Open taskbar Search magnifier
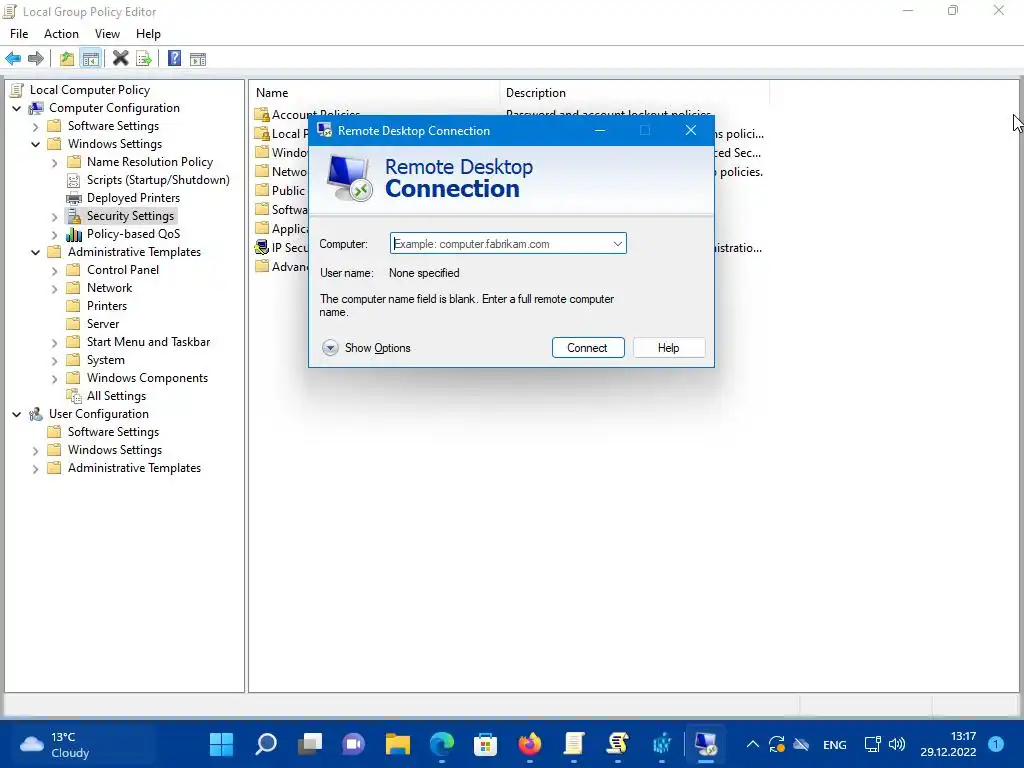The height and width of the screenshot is (768, 1024). 266,744
